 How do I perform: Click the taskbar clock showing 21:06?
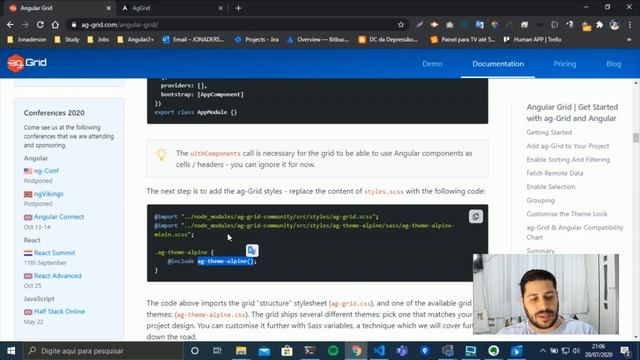point(598,351)
